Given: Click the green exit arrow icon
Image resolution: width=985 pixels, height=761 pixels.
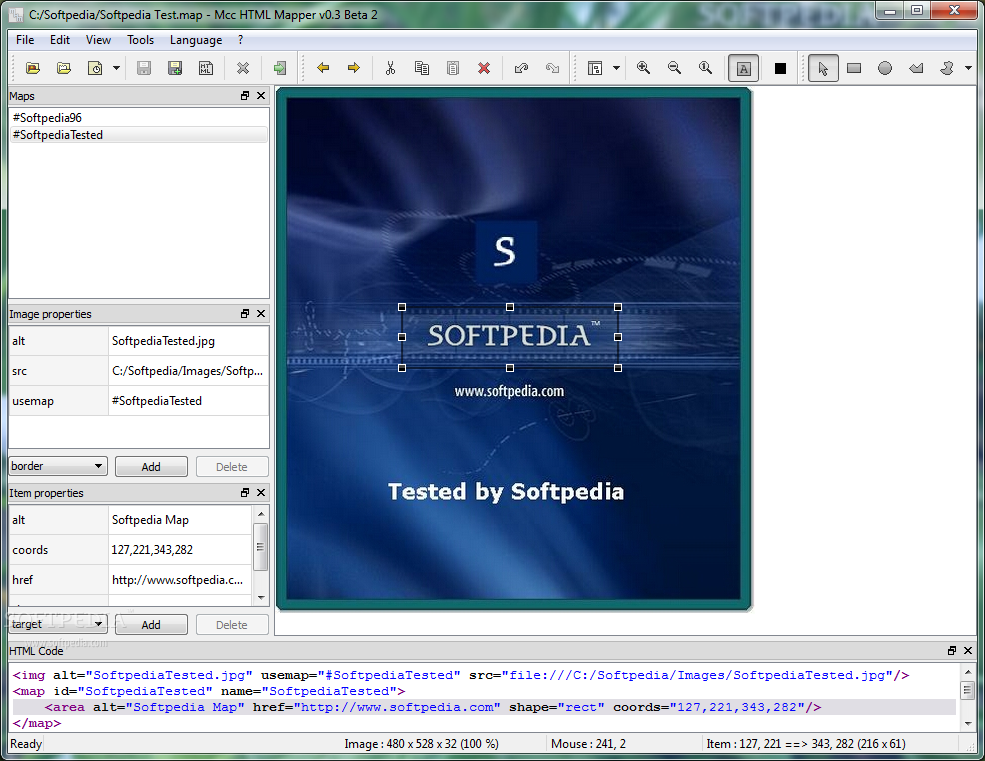Looking at the screenshot, I should click(280, 68).
